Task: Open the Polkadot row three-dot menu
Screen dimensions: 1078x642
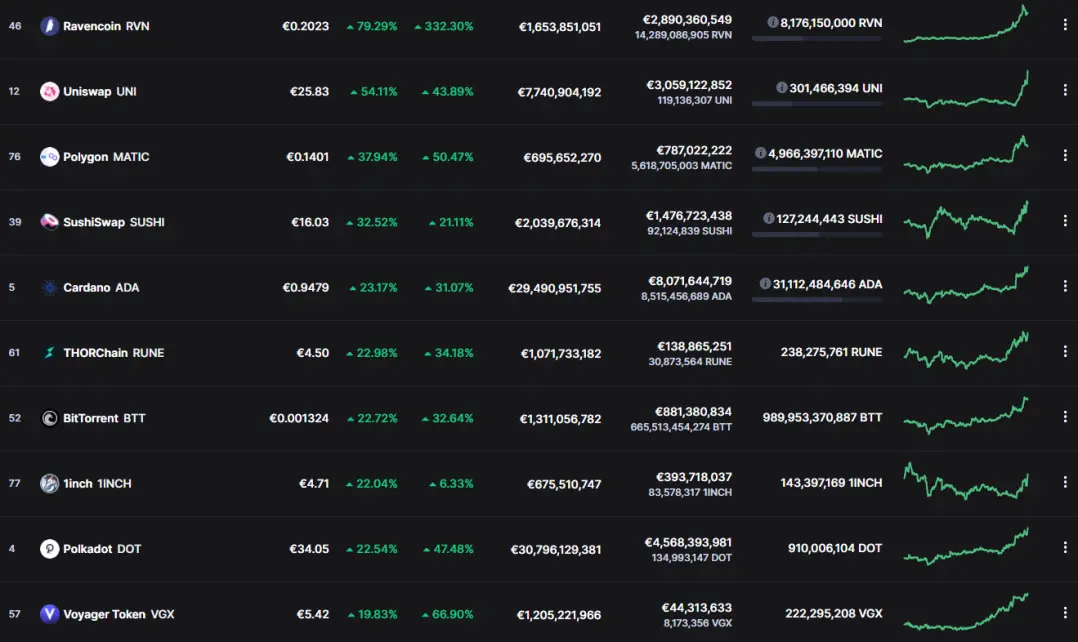Action: click(1065, 547)
